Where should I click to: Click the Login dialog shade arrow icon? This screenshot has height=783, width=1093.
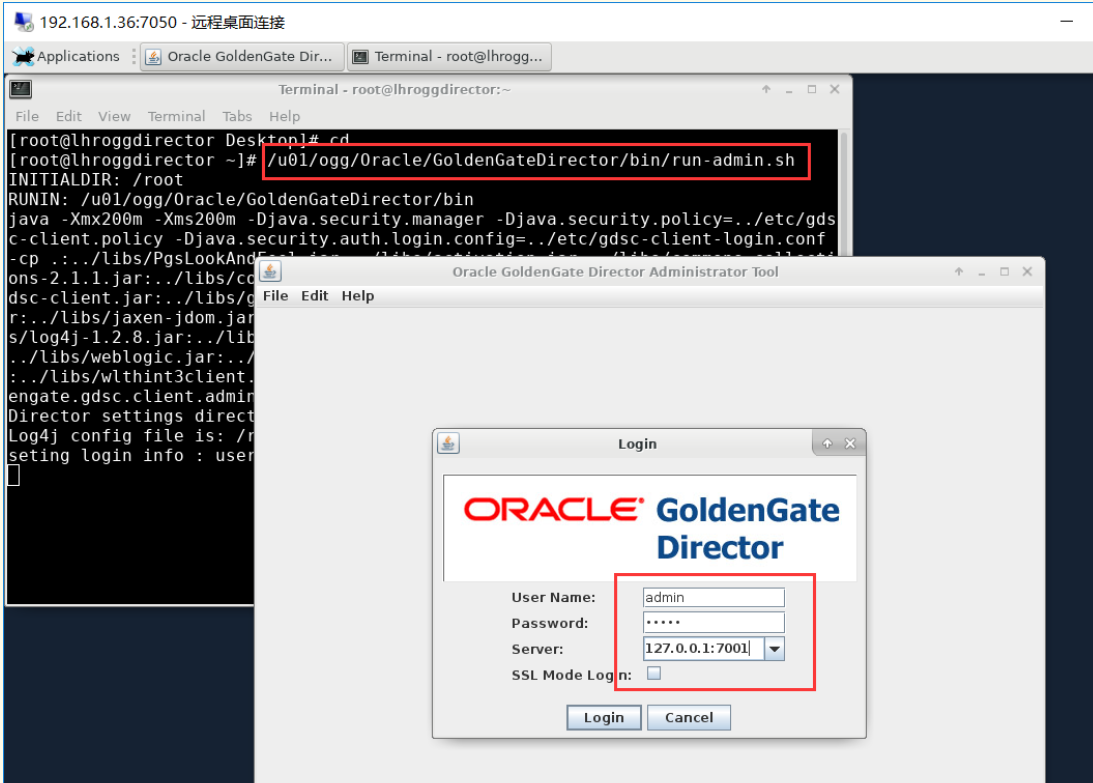pos(827,443)
